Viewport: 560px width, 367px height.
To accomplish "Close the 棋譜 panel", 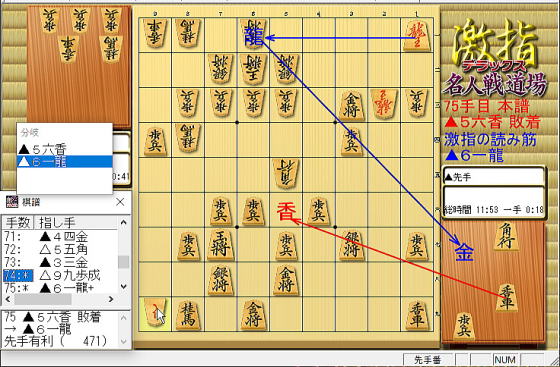I will pos(120,202).
